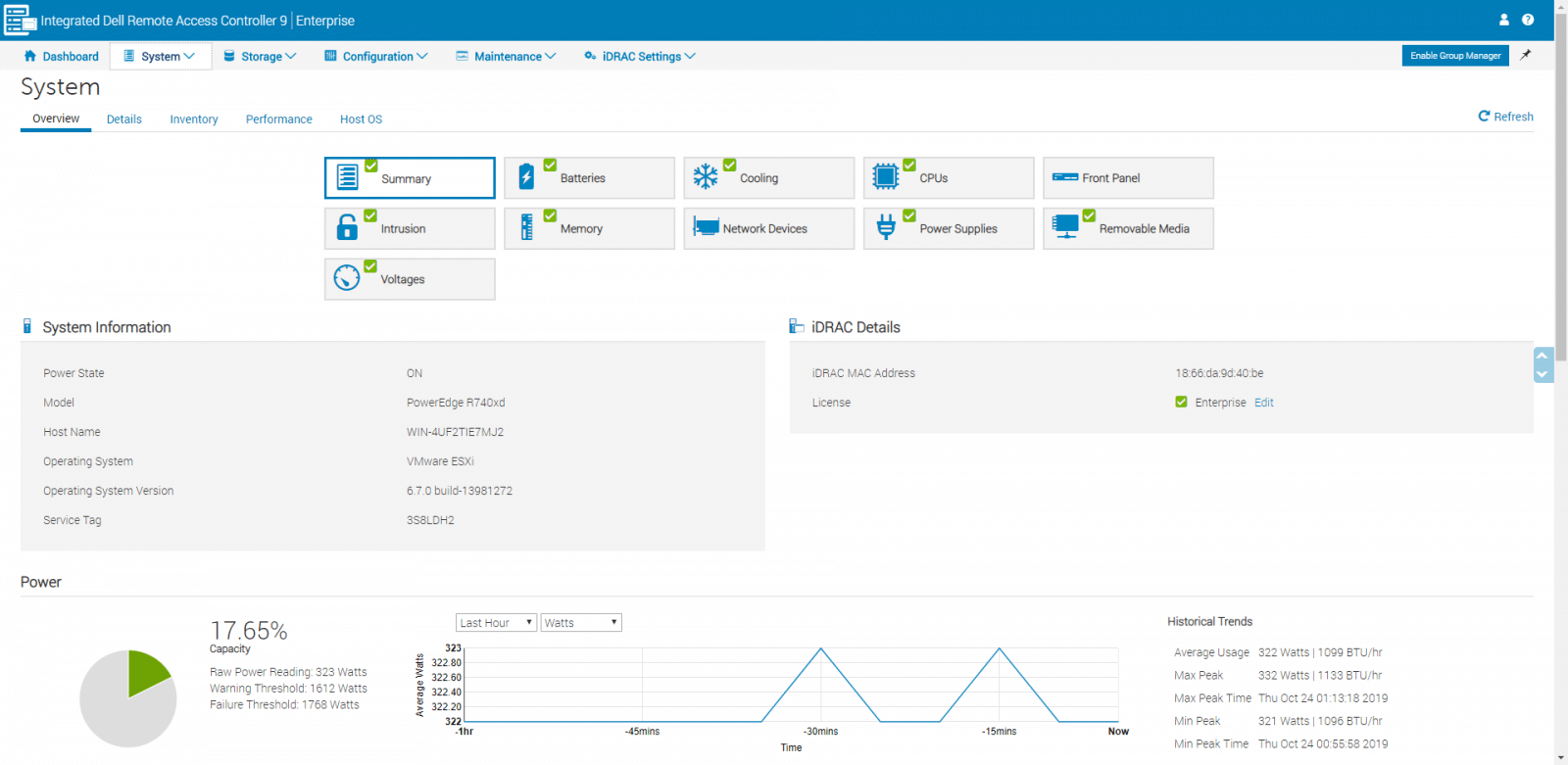Click the Batteries status green checkmark
This screenshot has height=765, width=1568.
550,165
